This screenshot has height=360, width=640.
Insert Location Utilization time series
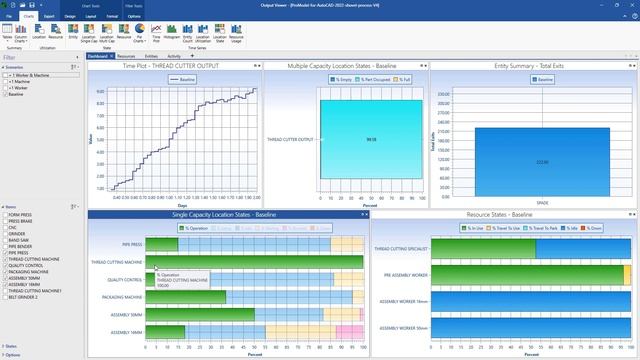(x=203, y=33)
